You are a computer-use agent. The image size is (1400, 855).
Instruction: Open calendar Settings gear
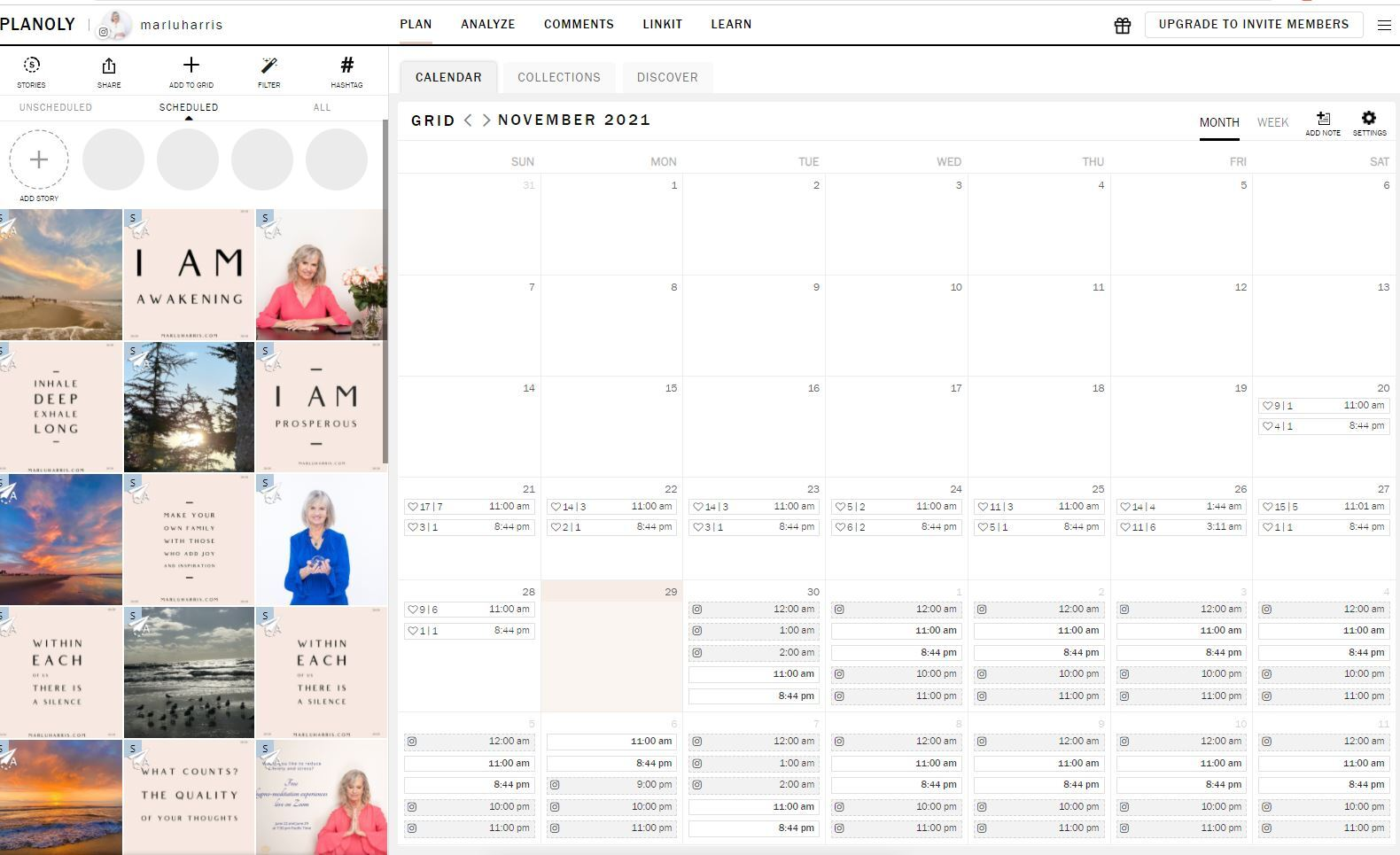click(1369, 123)
